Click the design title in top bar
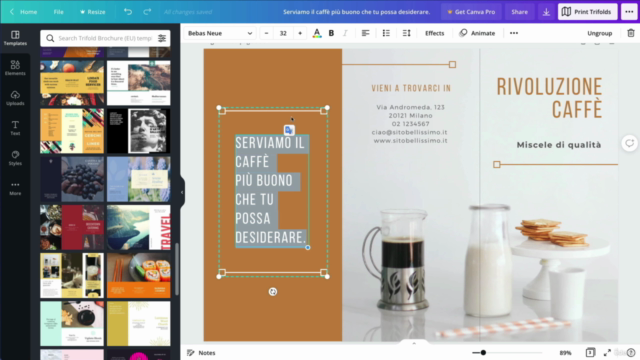Image resolution: width=640 pixels, height=360 pixels. click(356, 12)
